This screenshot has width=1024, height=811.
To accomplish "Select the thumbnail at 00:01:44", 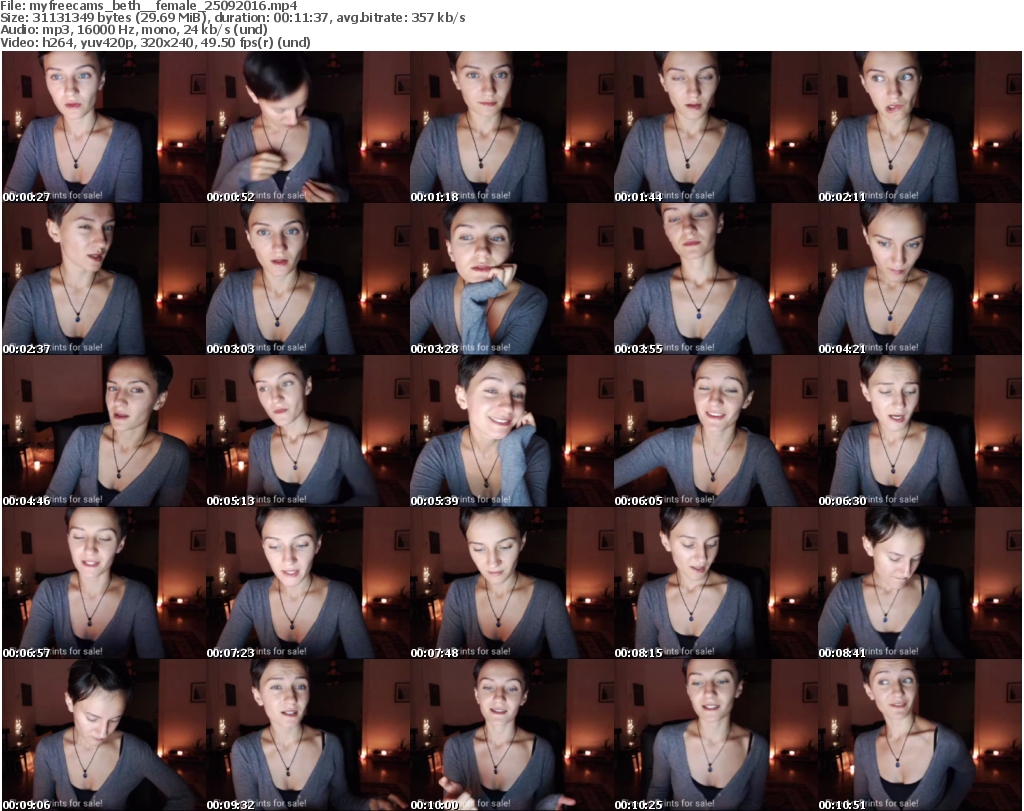I will (x=716, y=127).
